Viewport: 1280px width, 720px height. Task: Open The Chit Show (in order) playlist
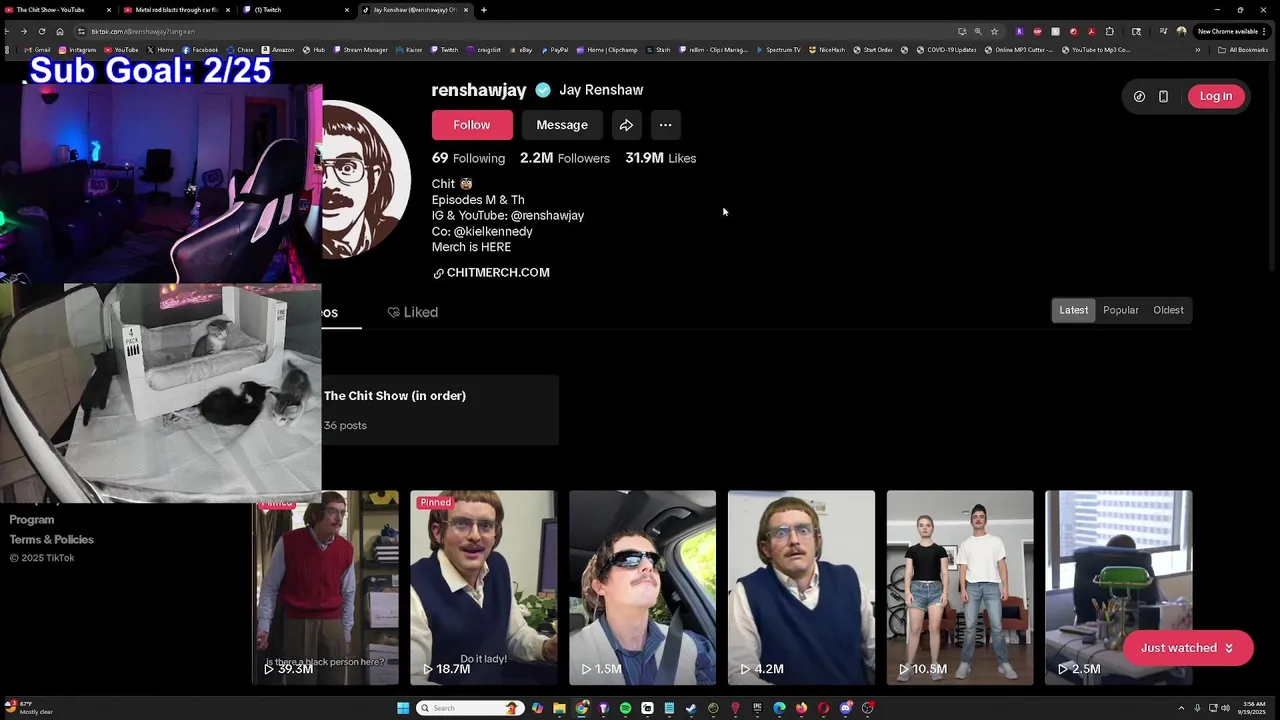point(440,410)
